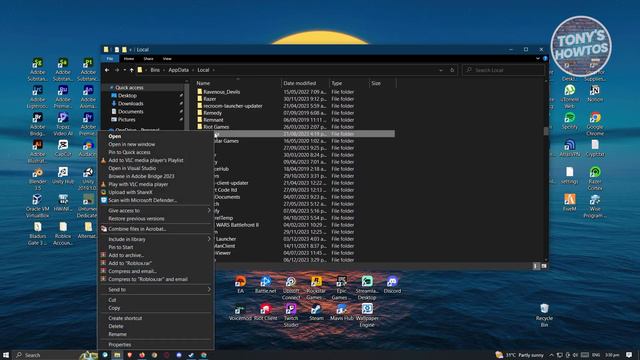Open the address bar history dropdown
This screenshot has width=640, height=360.
coord(441,70)
